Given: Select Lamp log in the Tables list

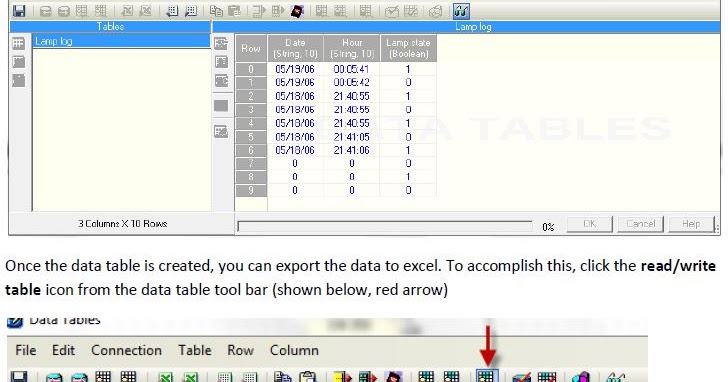Looking at the screenshot, I should [x=121, y=41].
